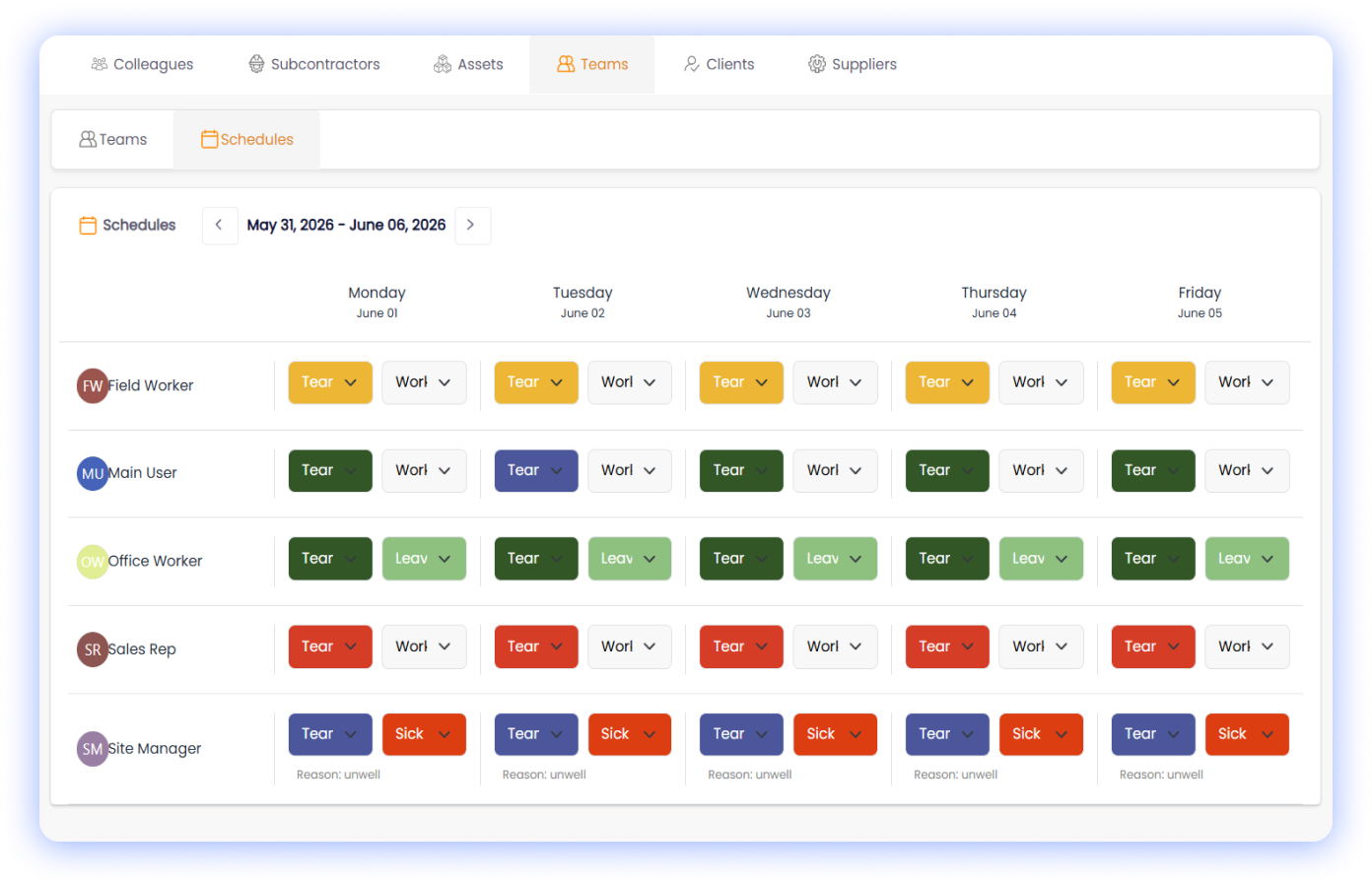Click Wednesday's "Reason: unwell" note

(750, 775)
